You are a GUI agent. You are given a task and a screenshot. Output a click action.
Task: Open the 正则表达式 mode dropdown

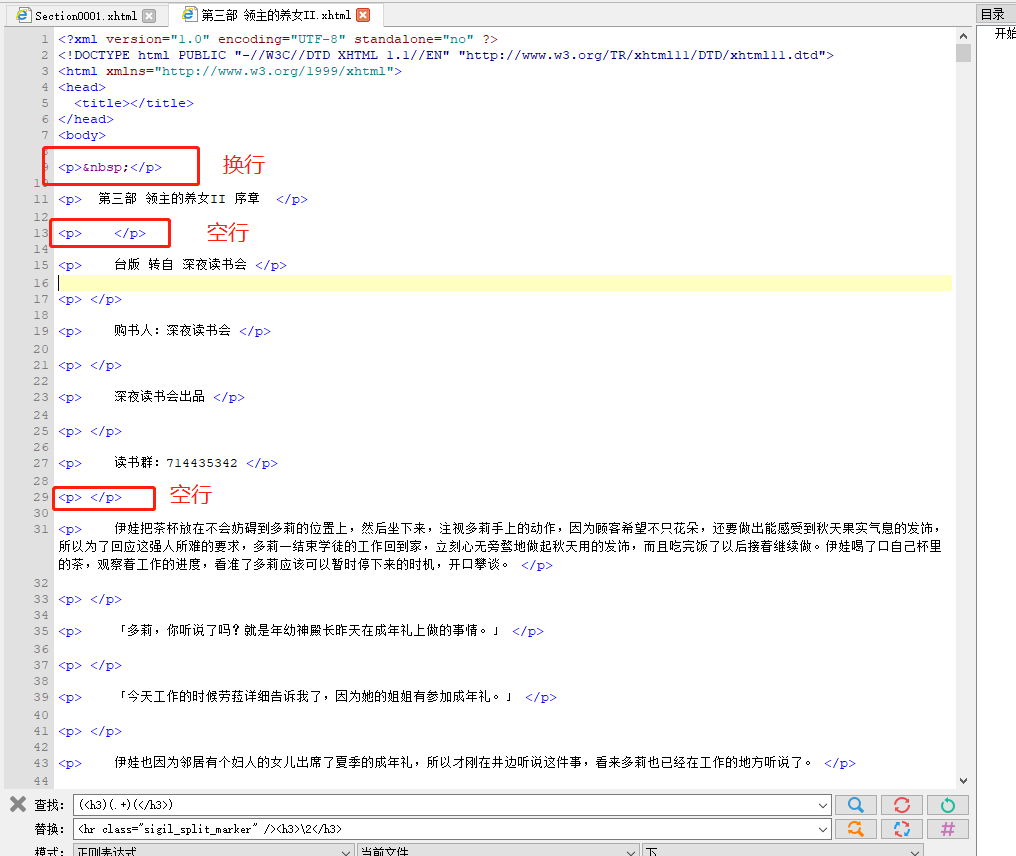pos(214,850)
